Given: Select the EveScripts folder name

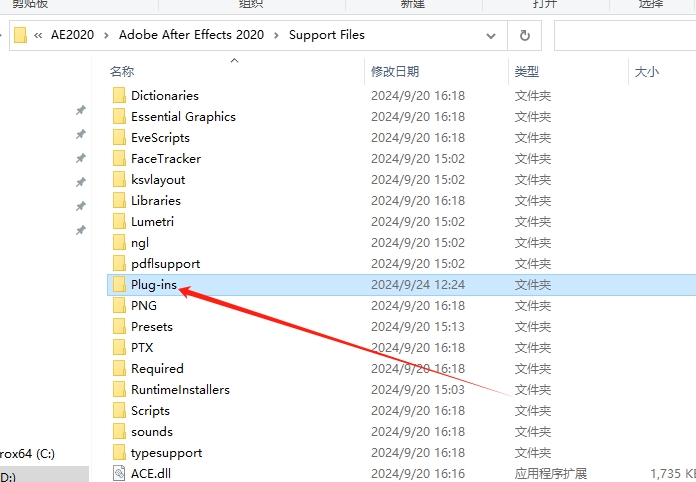Looking at the screenshot, I should [160, 138].
